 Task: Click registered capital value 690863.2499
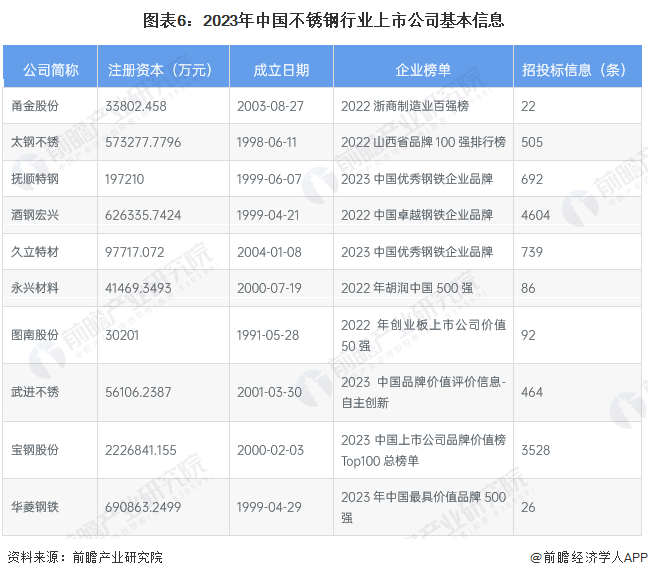pyautogui.click(x=143, y=507)
